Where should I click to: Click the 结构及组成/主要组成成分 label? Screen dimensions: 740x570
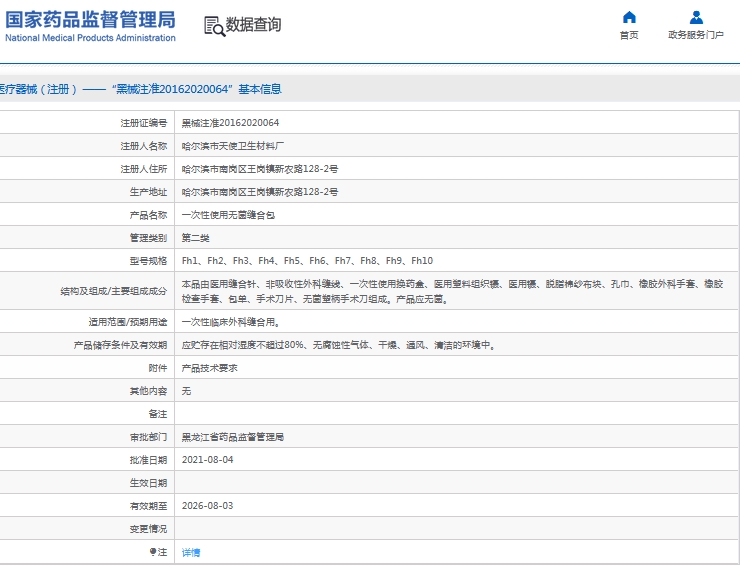(x=114, y=291)
